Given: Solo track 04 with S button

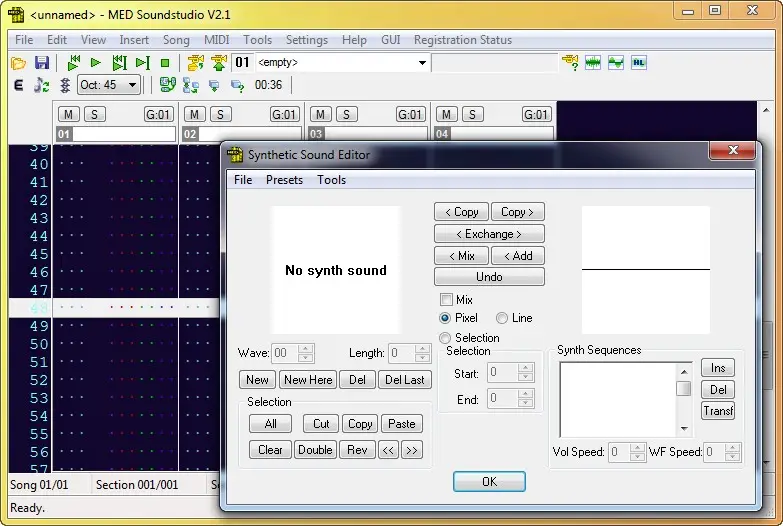Looking at the screenshot, I should pyautogui.click(x=472, y=114).
